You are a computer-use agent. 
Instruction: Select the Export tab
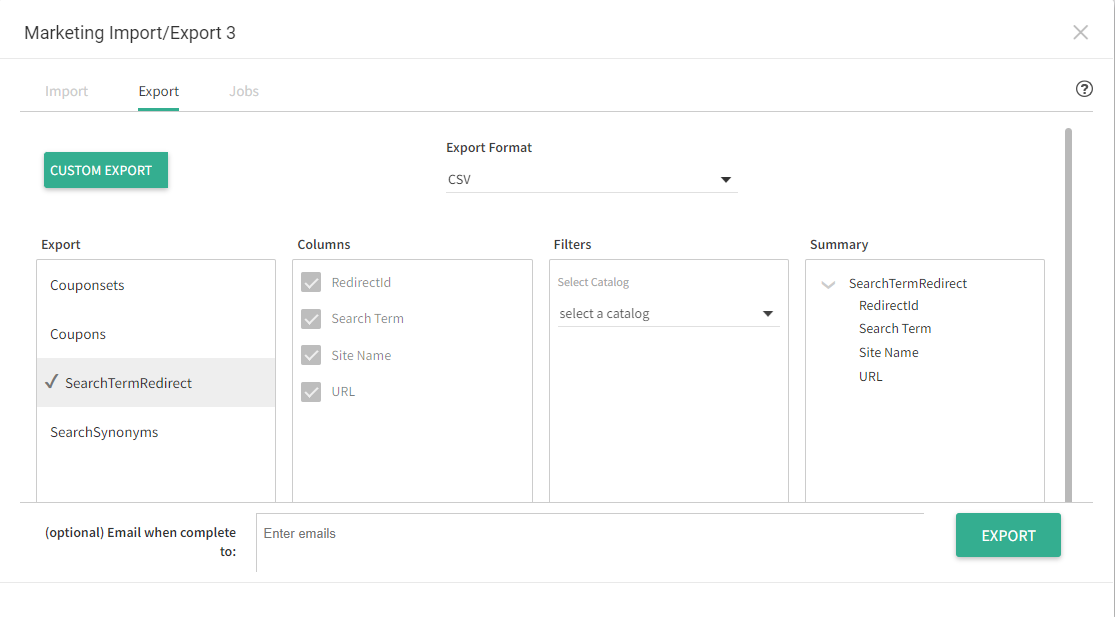(158, 90)
